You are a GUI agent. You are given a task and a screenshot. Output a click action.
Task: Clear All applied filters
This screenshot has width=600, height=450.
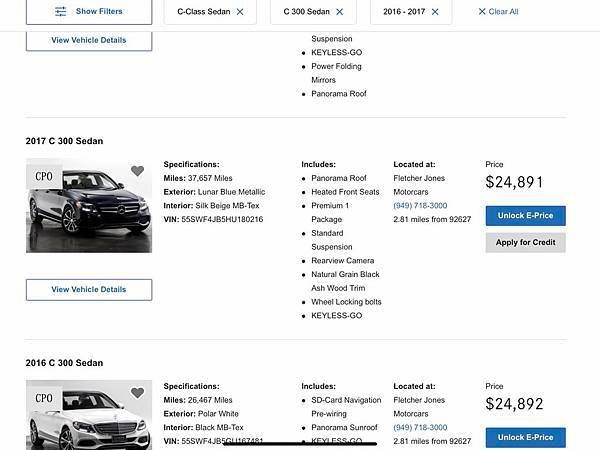tap(503, 11)
